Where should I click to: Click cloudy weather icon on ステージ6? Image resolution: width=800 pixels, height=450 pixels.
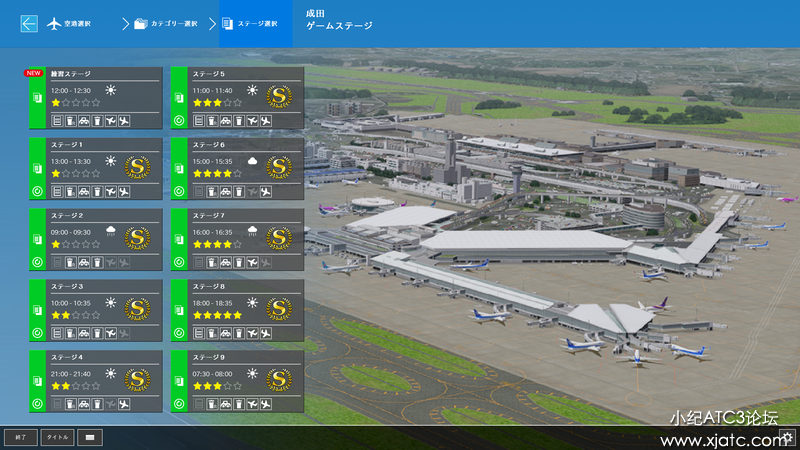point(252,161)
